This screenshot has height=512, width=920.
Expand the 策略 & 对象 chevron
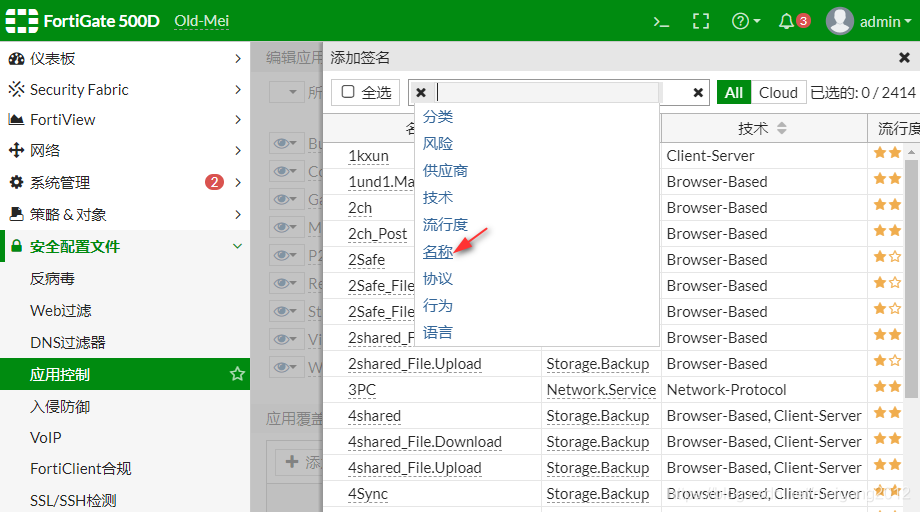(x=238, y=214)
